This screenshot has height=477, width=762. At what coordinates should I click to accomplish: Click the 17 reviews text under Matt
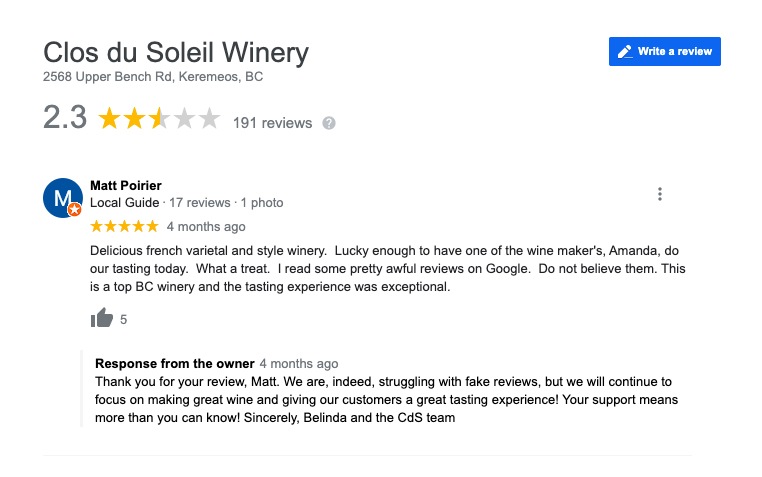pyautogui.click(x=200, y=203)
